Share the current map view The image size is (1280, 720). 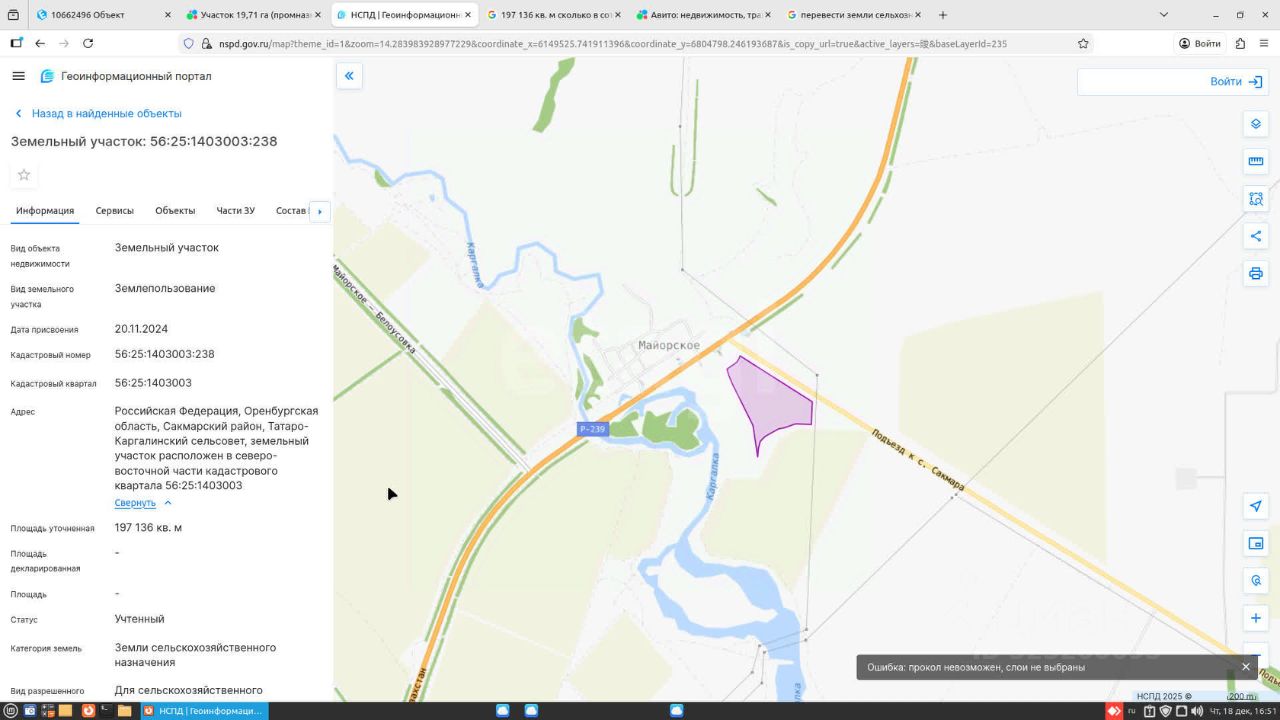point(1256,236)
